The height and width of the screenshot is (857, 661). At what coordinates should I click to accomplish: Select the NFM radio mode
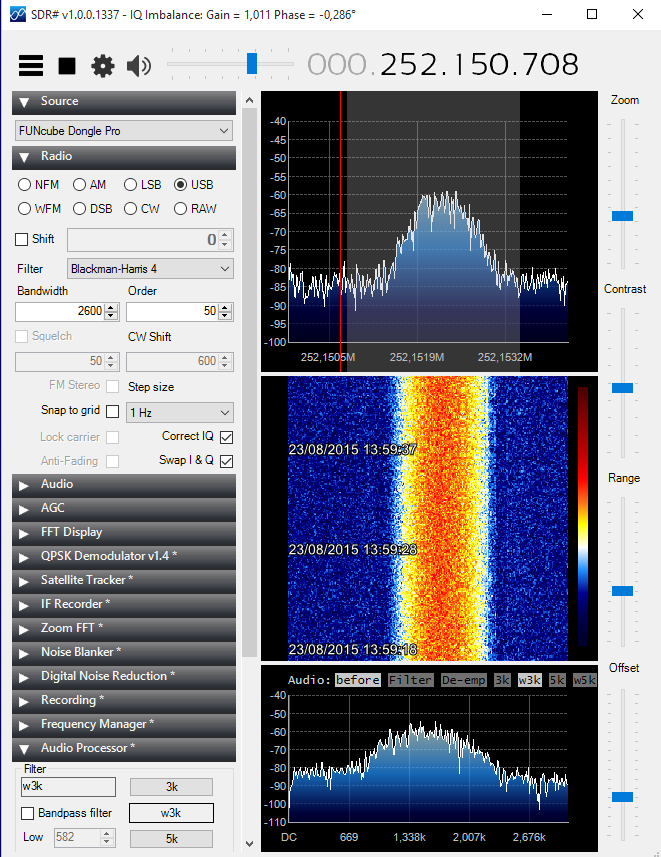point(25,185)
